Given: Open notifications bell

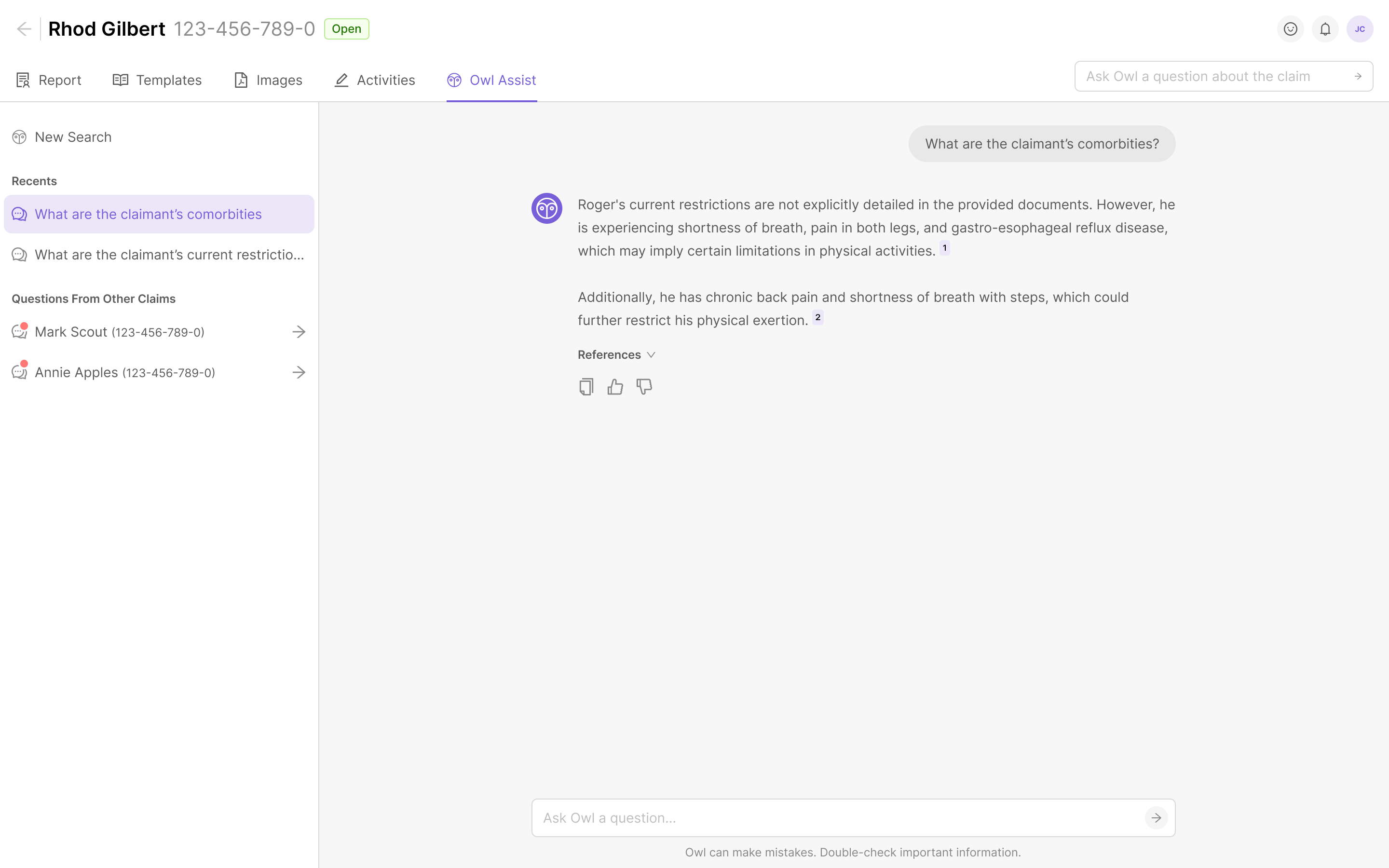Looking at the screenshot, I should 1325,29.
